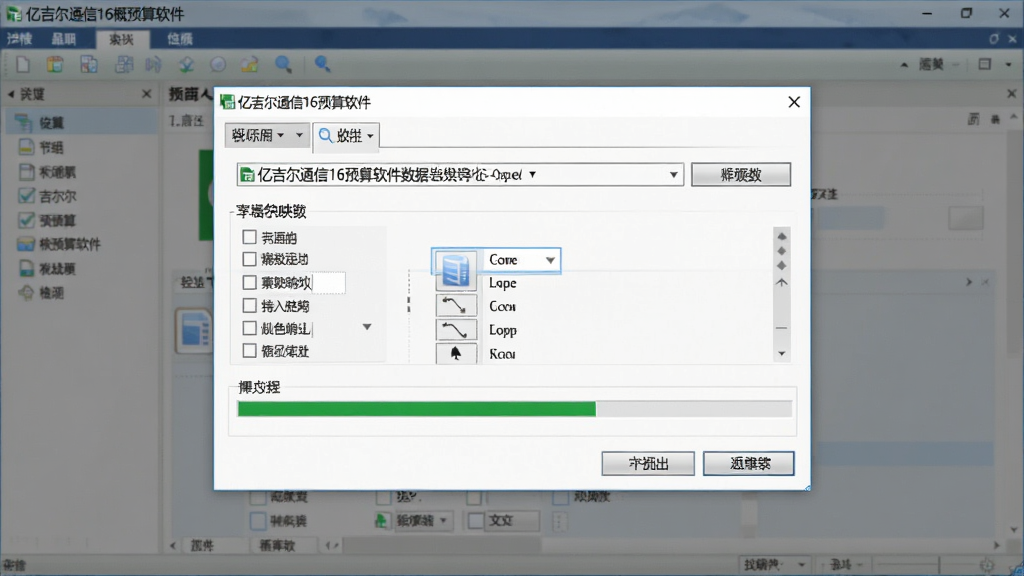Image resolution: width=1024 pixels, height=576 pixels.
Task: Click the bottom sidebar item with the cloud-like icon
Action: coord(42,293)
